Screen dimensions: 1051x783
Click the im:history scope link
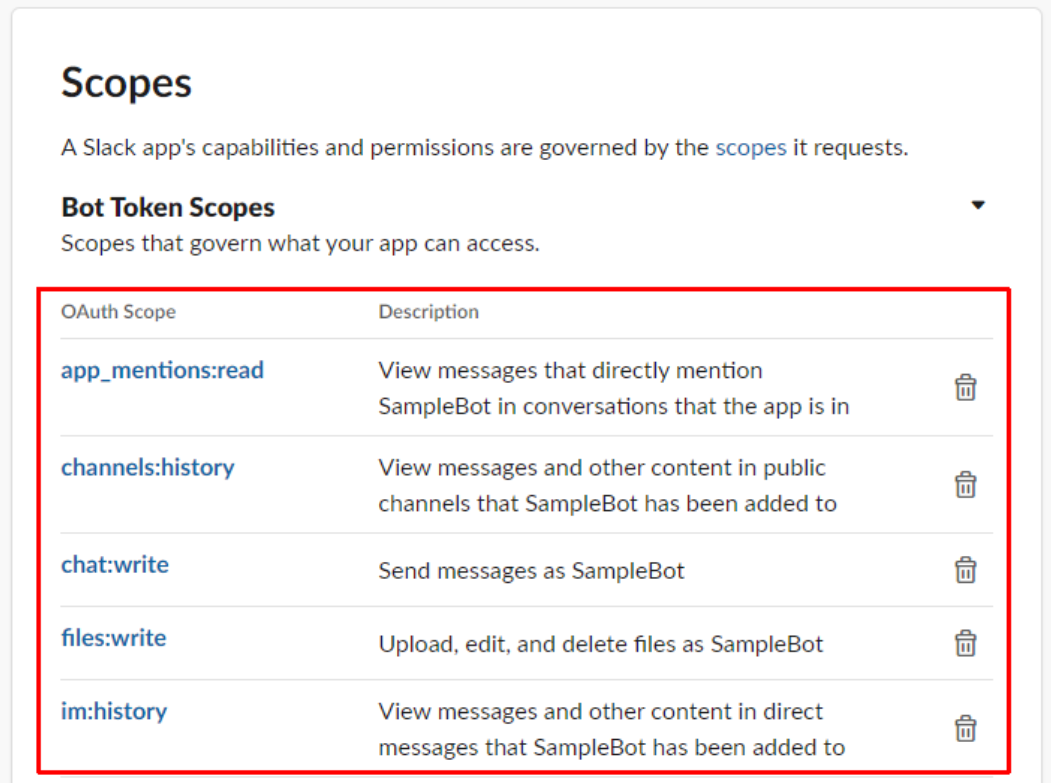click(x=113, y=712)
